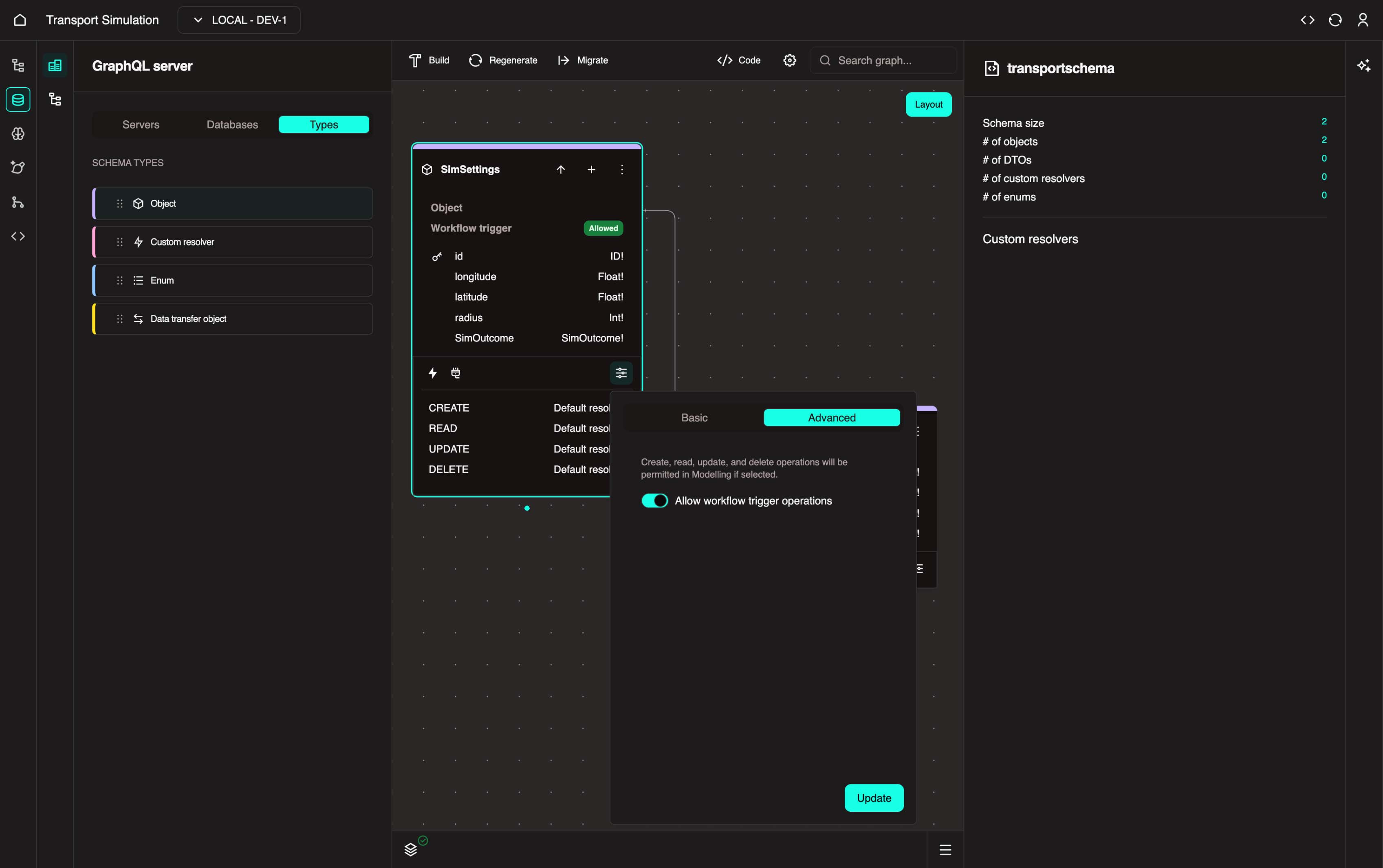Select the SimOutcome field row
1383x868 pixels.
[x=527, y=338]
